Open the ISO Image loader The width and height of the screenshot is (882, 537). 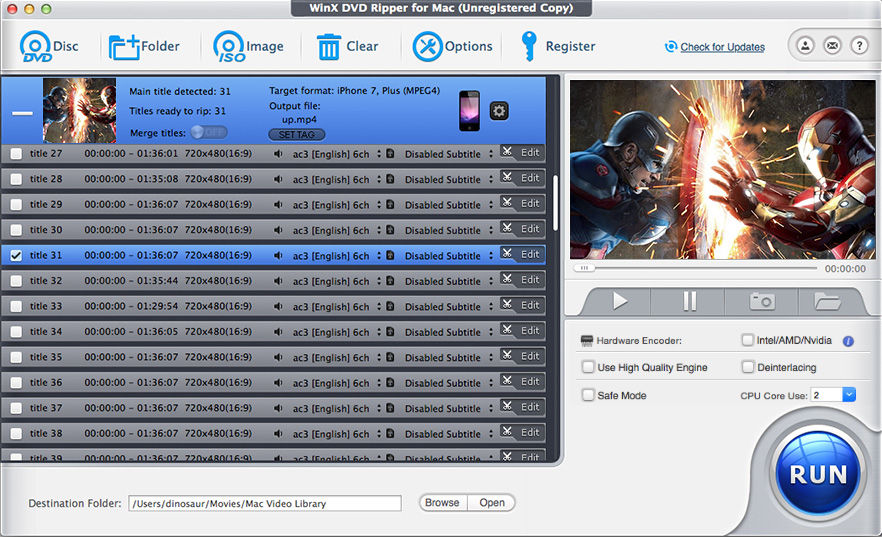pos(229,46)
